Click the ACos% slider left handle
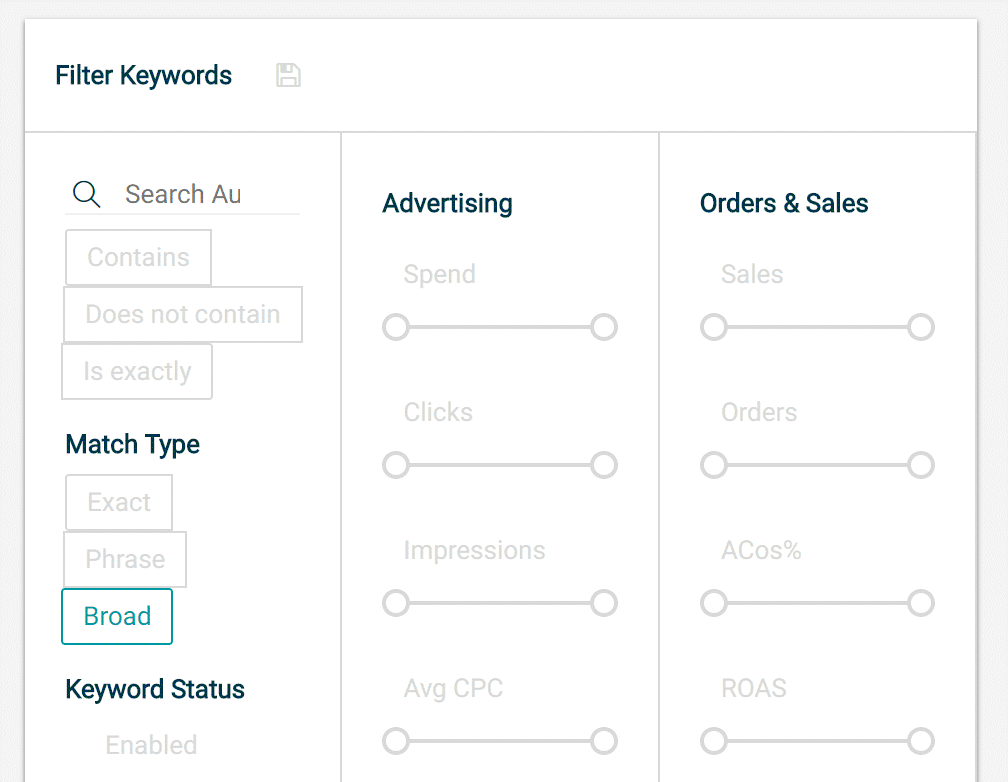The height and width of the screenshot is (782, 1008). pyautogui.click(x=714, y=603)
